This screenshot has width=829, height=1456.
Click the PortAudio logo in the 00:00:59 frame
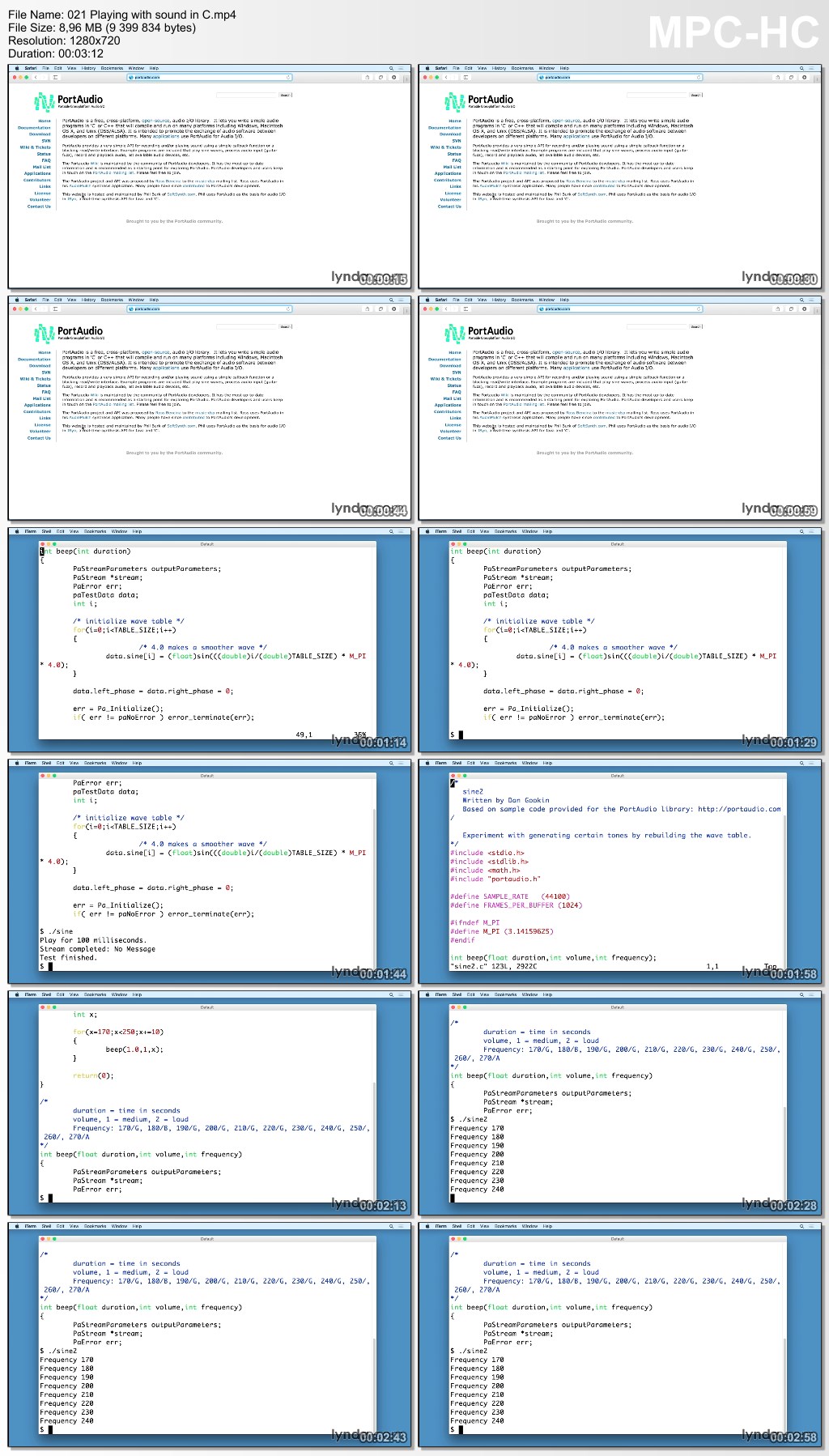tap(479, 333)
